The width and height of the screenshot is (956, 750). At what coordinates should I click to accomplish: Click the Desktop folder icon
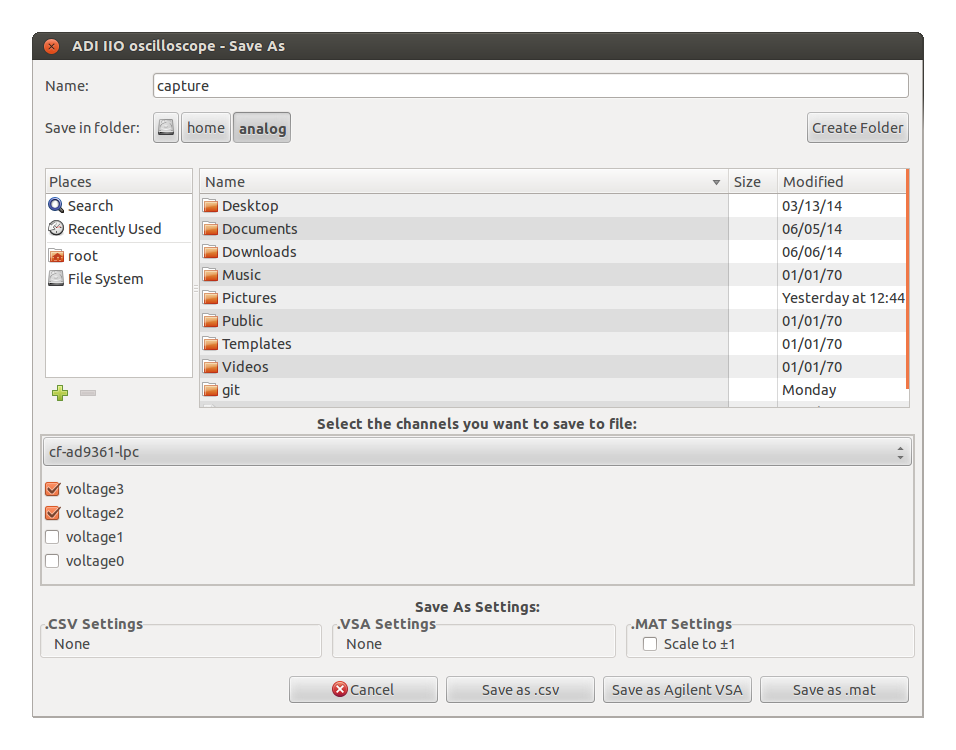pos(210,206)
